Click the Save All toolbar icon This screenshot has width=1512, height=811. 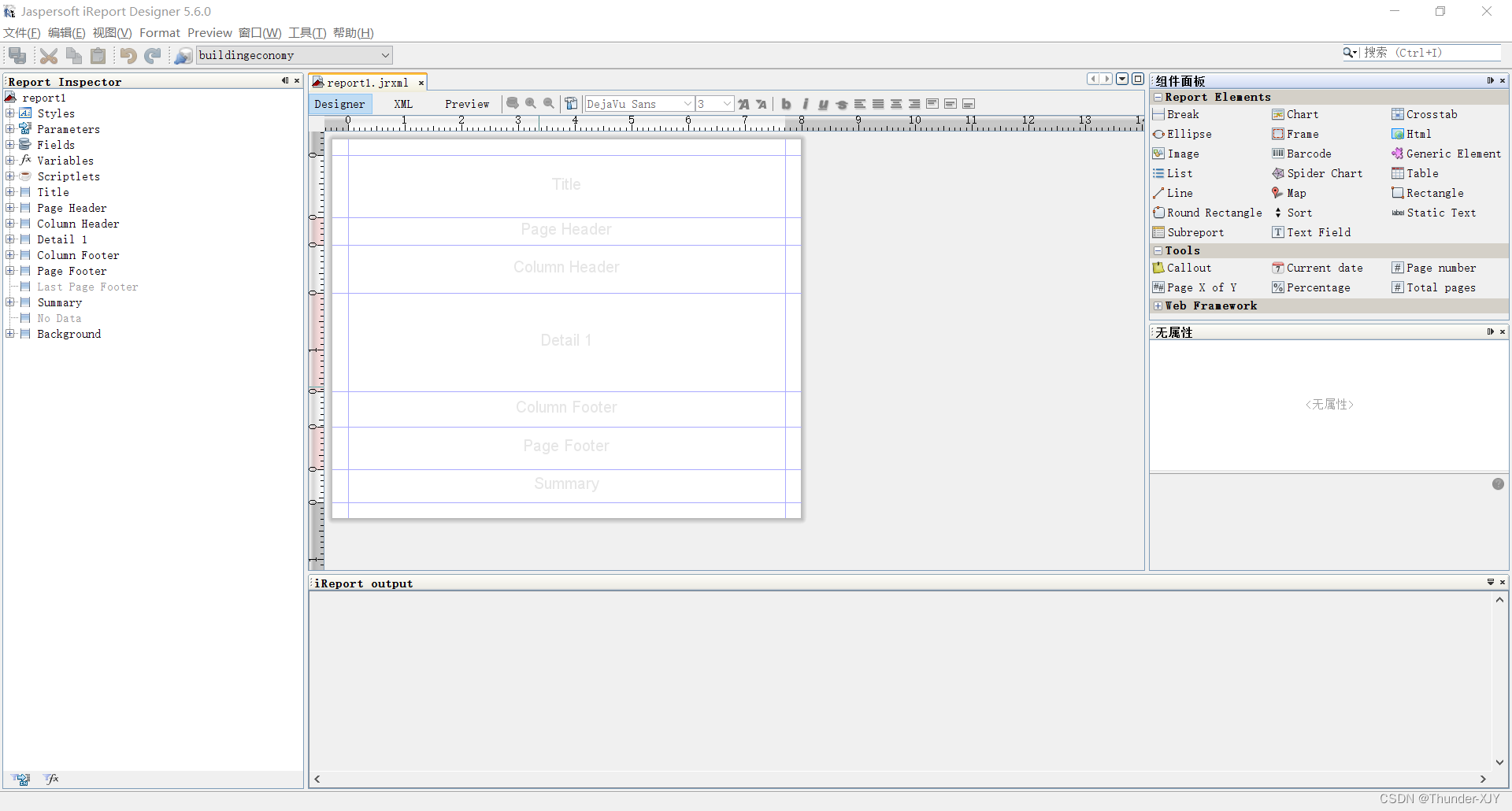pos(17,55)
